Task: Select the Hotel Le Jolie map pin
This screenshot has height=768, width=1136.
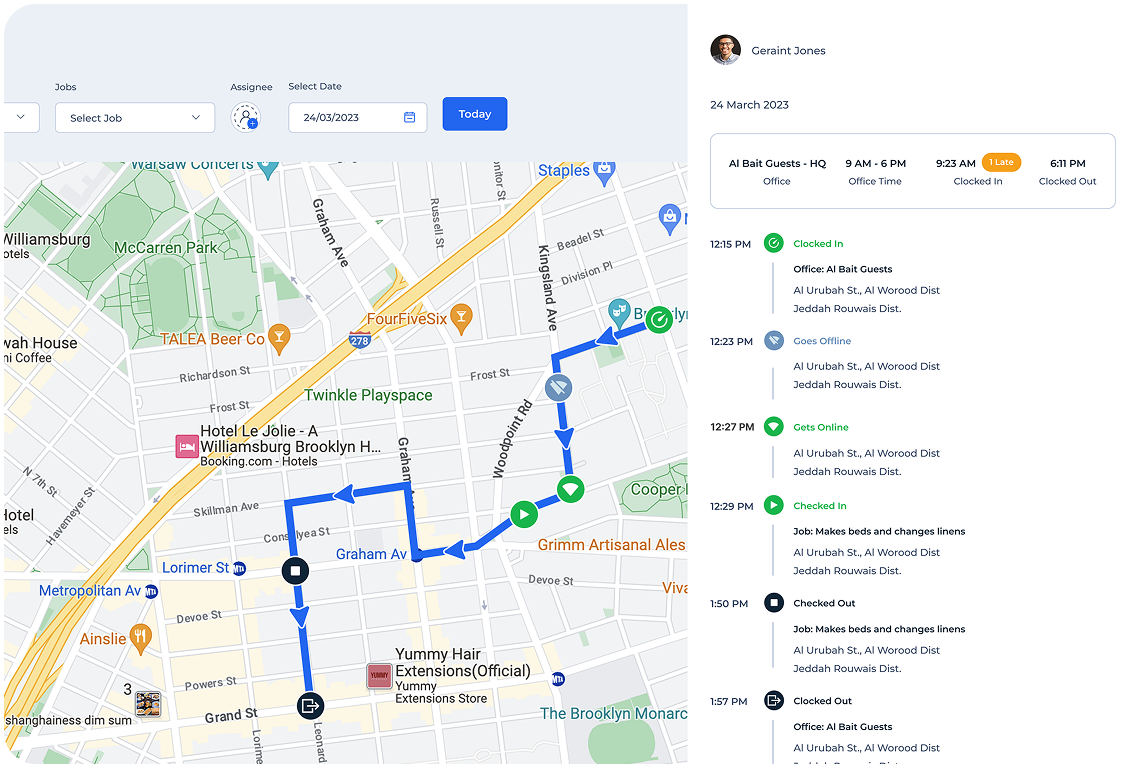Action: 187,446
